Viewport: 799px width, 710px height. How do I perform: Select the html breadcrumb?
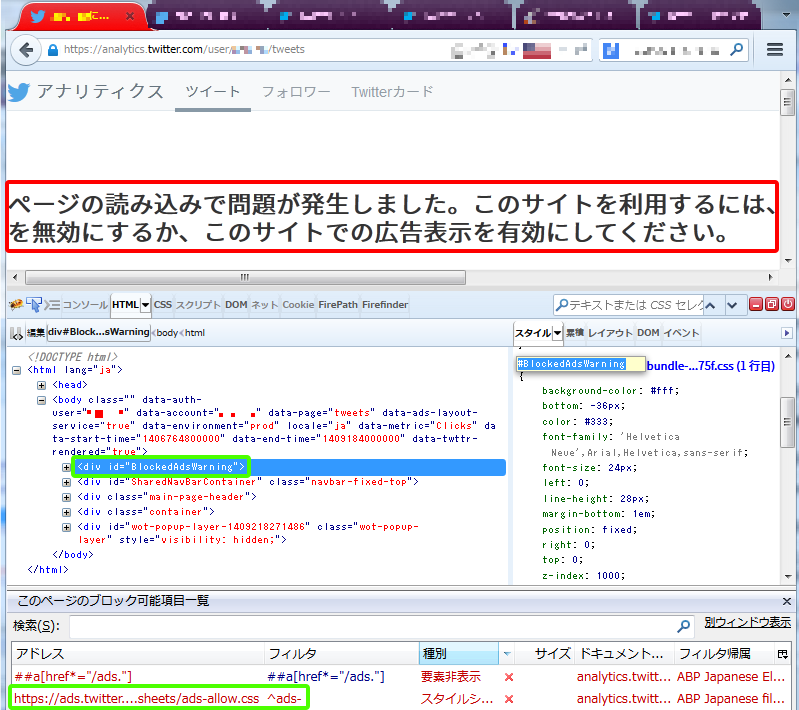click(195, 333)
